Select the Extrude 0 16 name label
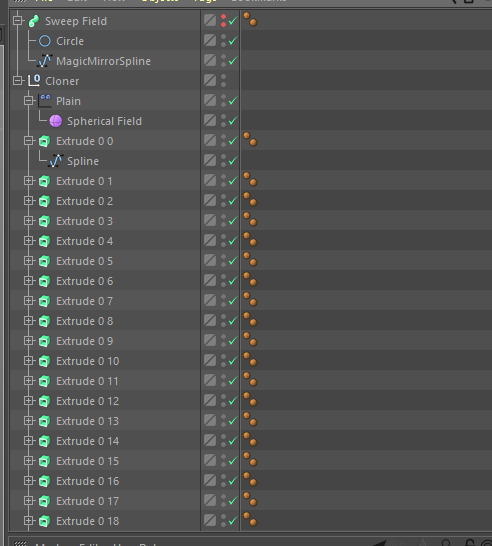Image resolution: width=492 pixels, height=546 pixels. pyautogui.click(x=87, y=481)
